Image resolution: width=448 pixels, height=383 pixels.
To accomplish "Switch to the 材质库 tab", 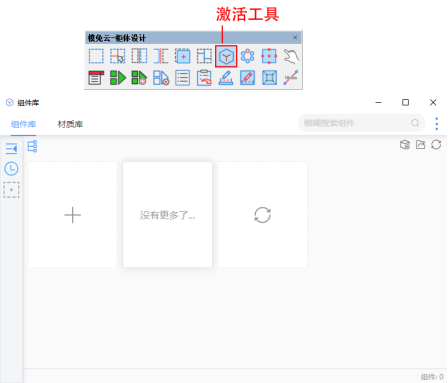I will click(70, 124).
